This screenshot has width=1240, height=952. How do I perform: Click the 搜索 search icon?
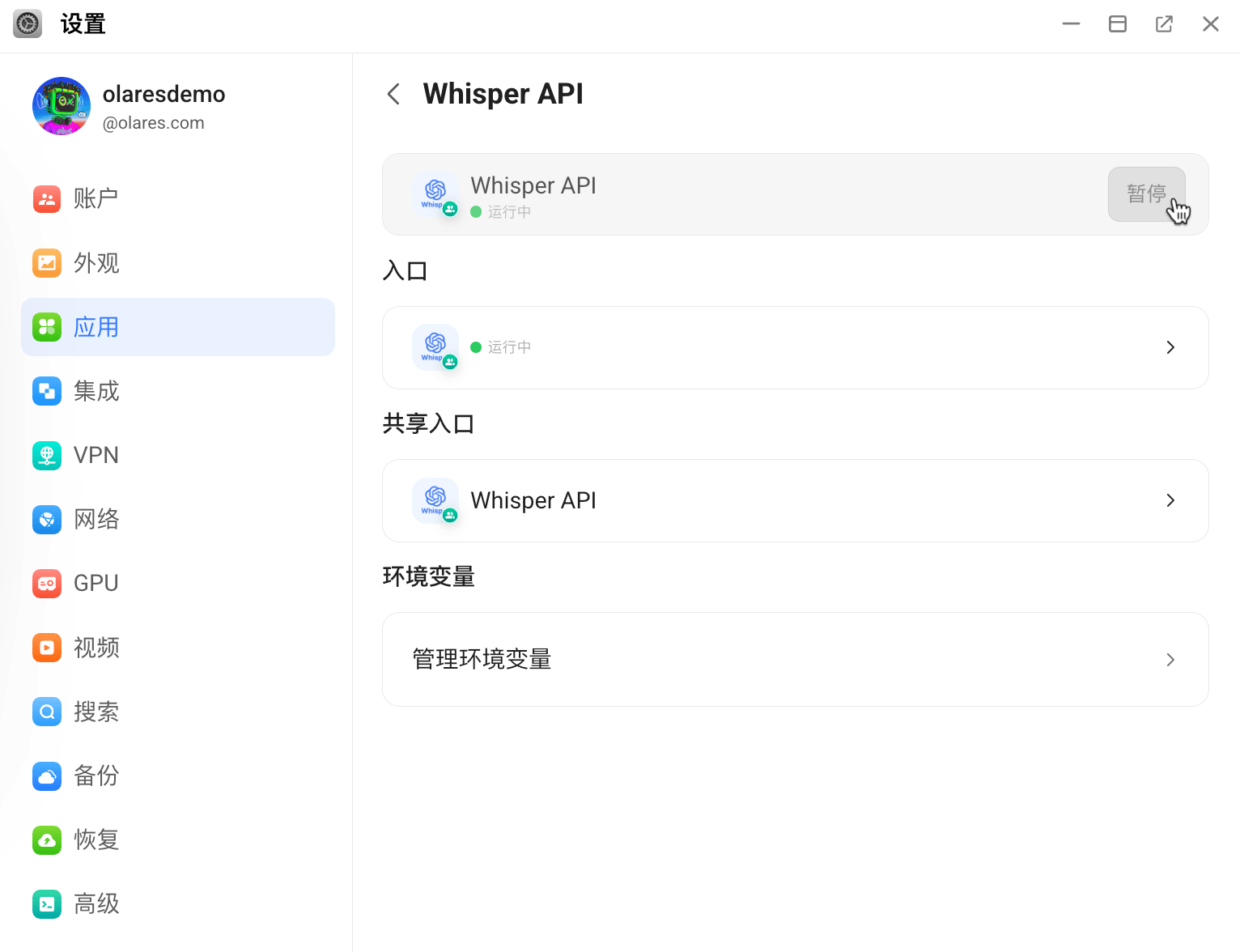point(47,712)
